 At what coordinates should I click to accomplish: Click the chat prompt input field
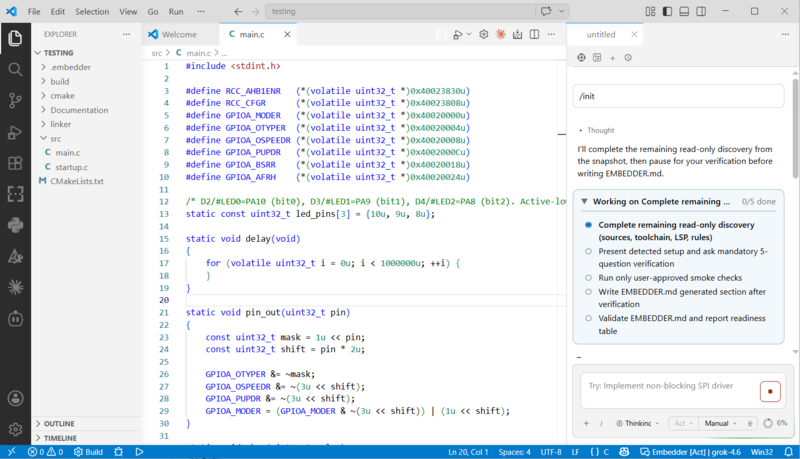click(668, 386)
